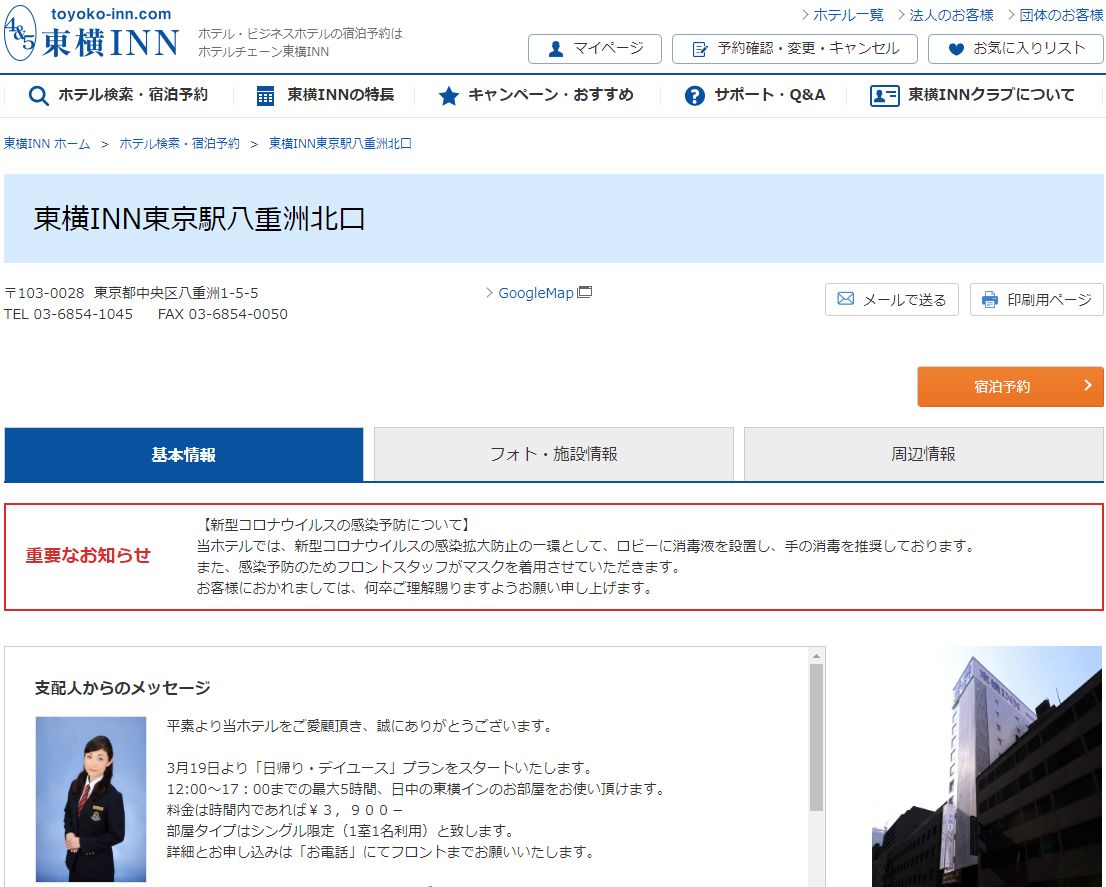
Task: Click the magnifier search icon
Action: [x=38, y=96]
